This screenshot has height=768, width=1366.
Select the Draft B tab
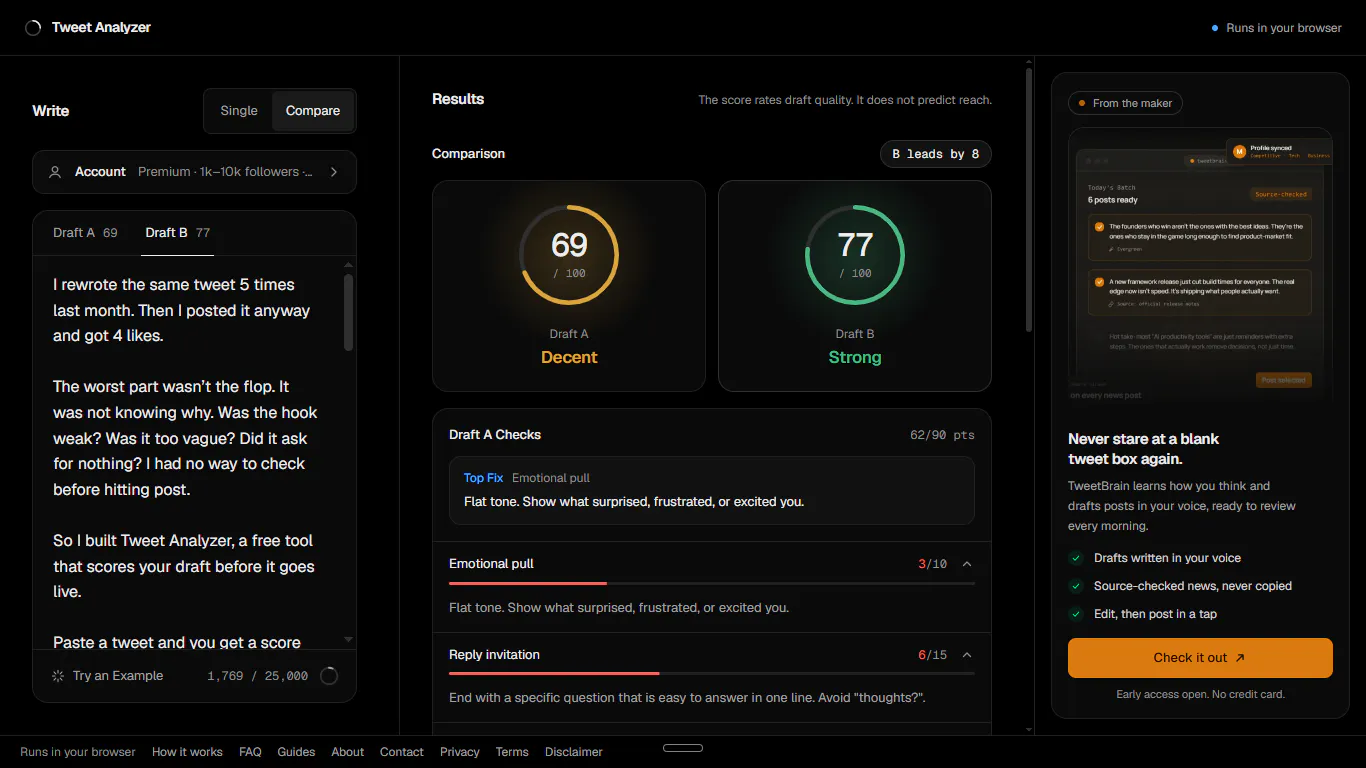pos(177,233)
